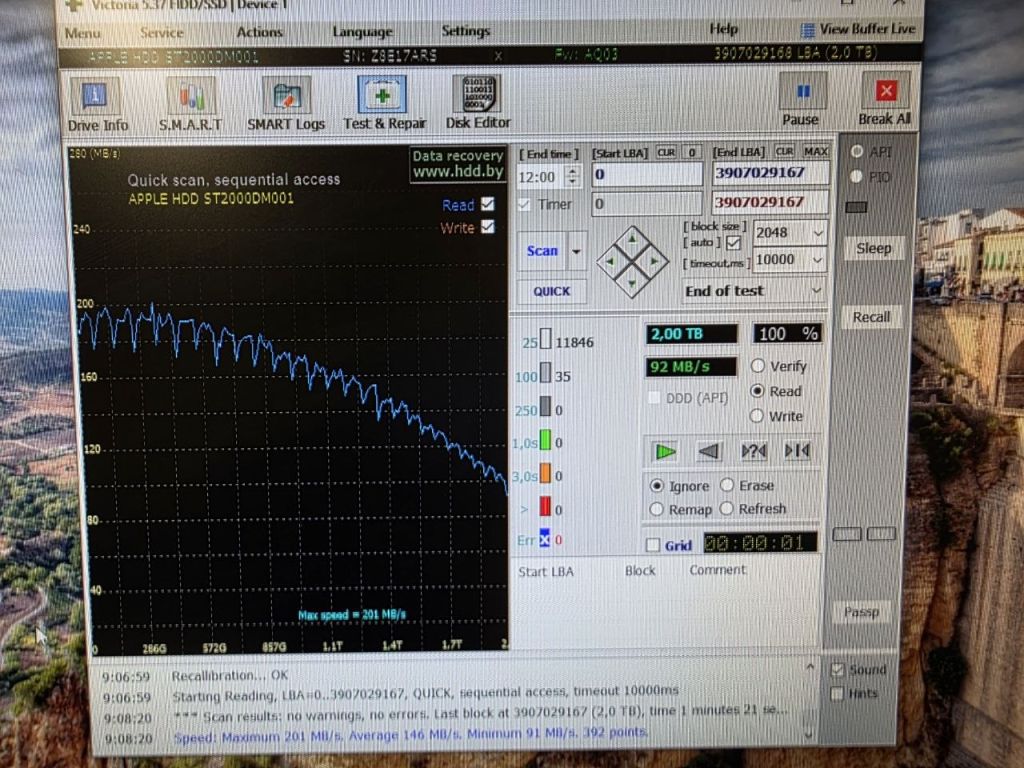The height and width of the screenshot is (768, 1024).
Task: Click the Sleep button
Action: click(873, 248)
